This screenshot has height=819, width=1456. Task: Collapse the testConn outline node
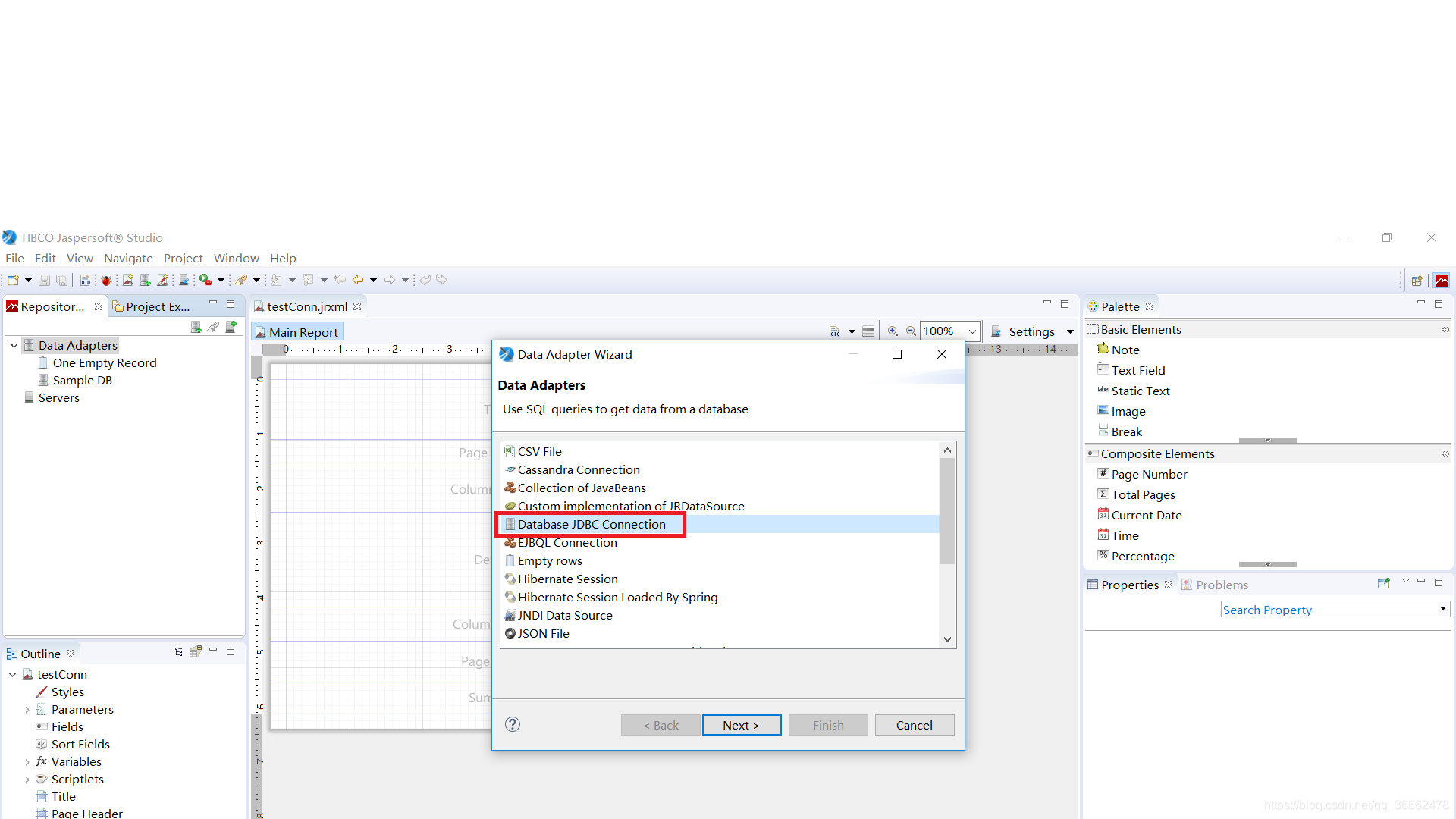[x=12, y=675]
